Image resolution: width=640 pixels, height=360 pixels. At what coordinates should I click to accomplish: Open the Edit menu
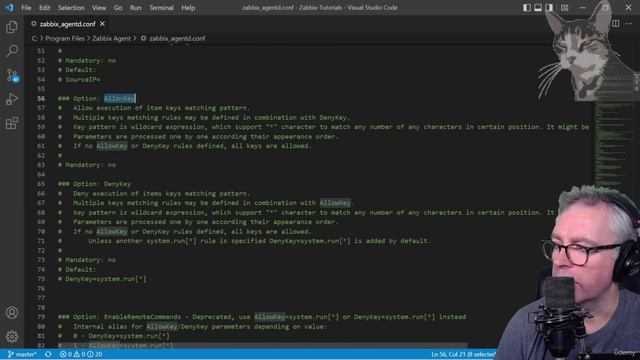(x=44, y=8)
